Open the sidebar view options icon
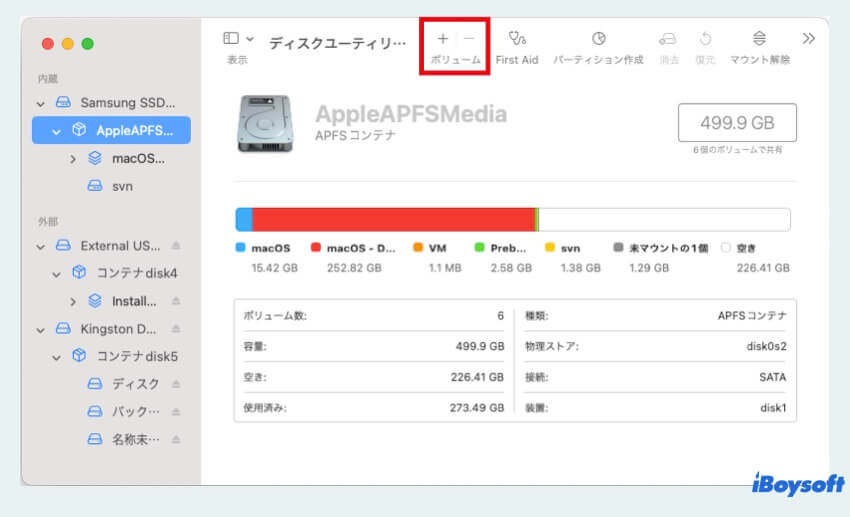The width and height of the screenshot is (850, 517). click(231, 38)
